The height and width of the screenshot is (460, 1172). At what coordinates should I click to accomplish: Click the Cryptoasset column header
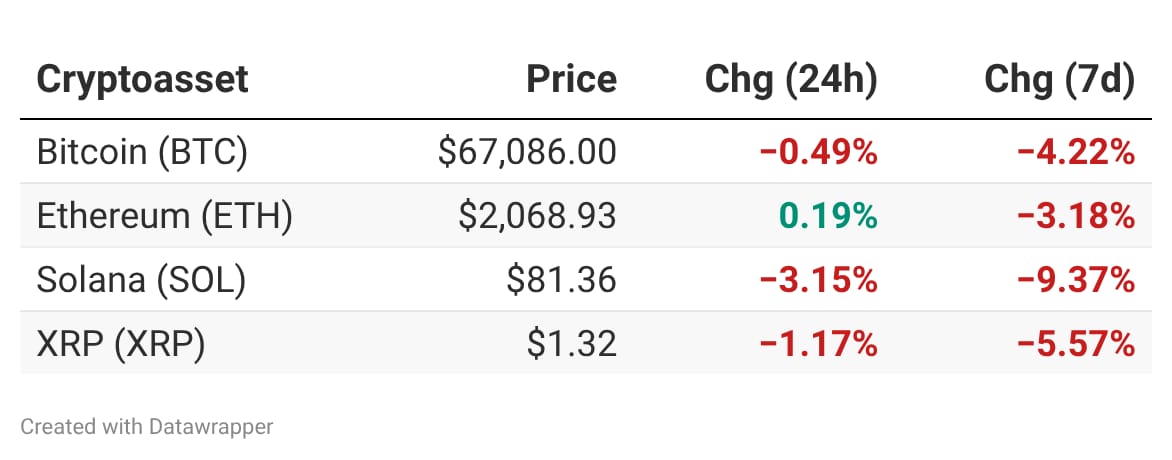tap(143, 80)
